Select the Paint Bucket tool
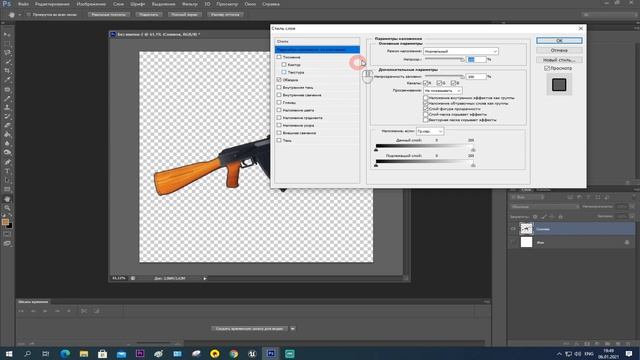 (x=7, y=134)
